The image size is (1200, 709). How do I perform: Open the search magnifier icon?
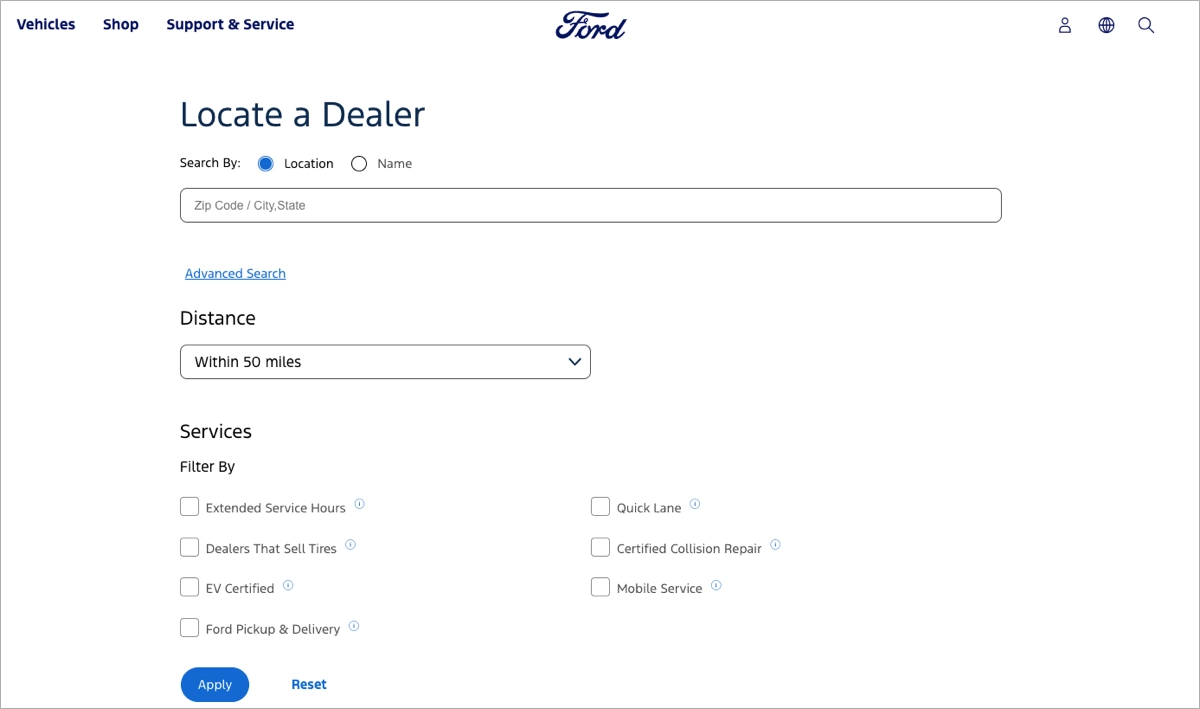click(x=1146, y=25)
